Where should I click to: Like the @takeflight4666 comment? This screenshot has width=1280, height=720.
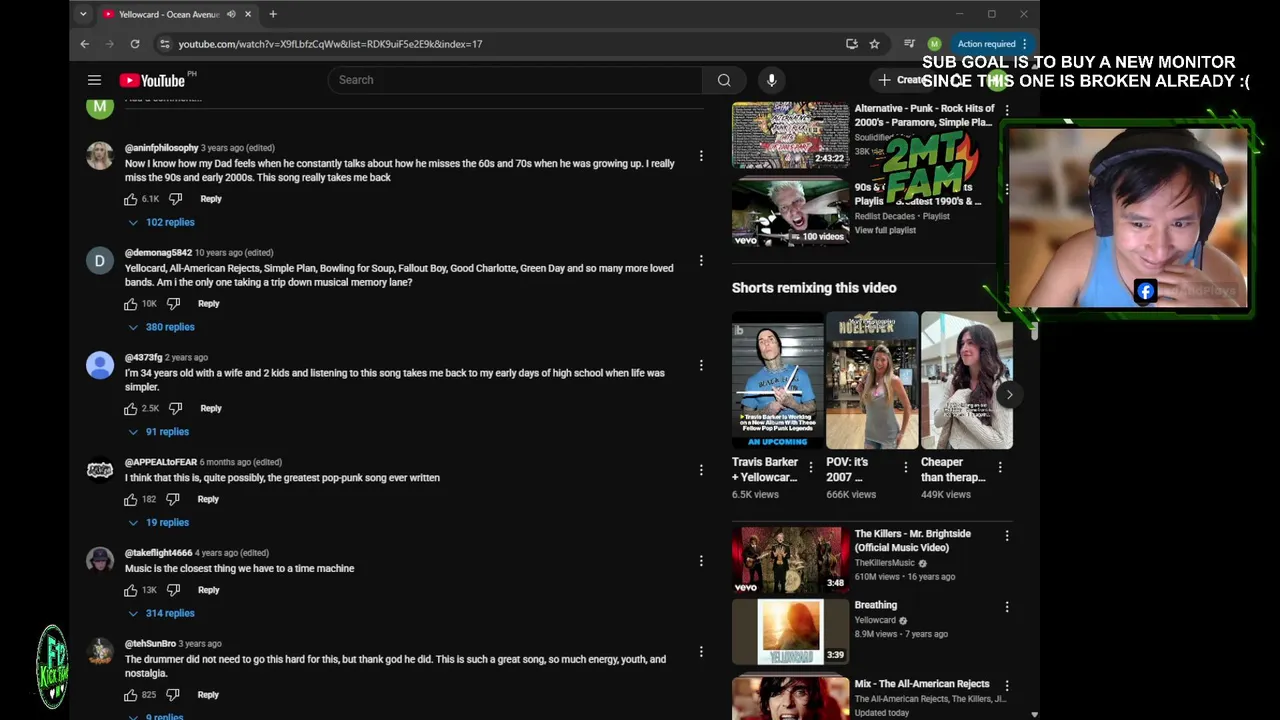[131, 590]
